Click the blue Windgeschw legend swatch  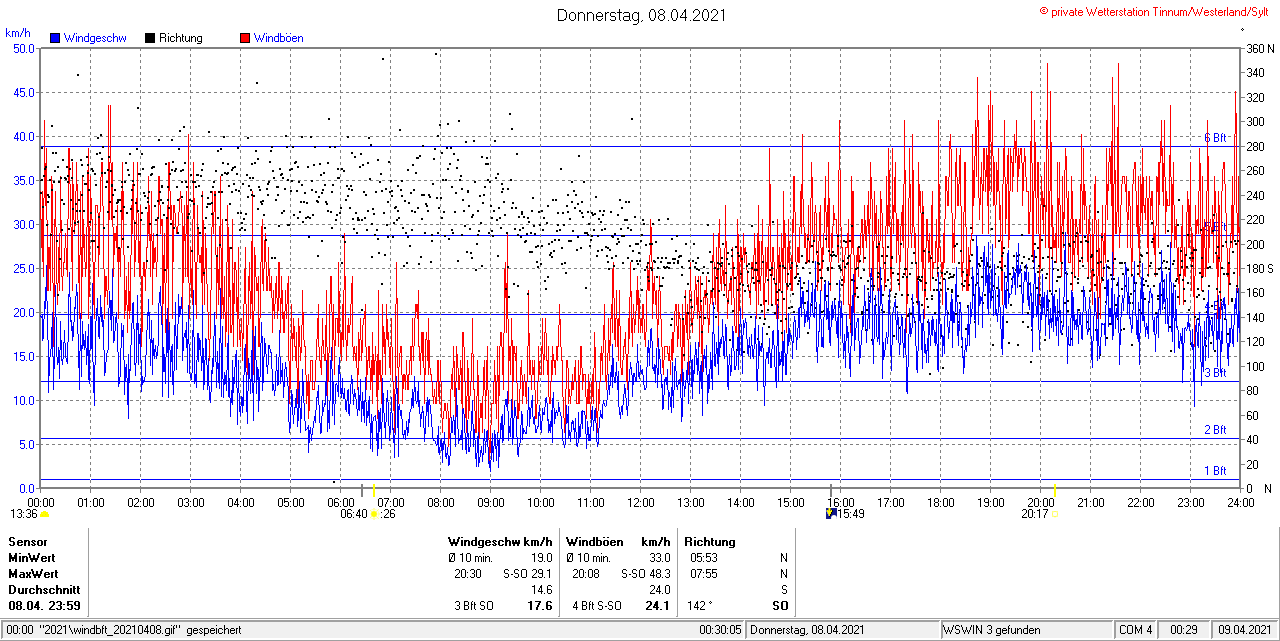point(56,38)
